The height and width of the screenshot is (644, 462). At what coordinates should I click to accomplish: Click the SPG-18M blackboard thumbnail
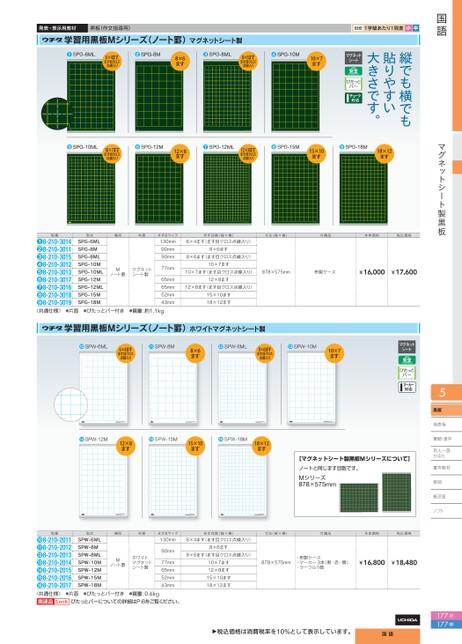363,189
